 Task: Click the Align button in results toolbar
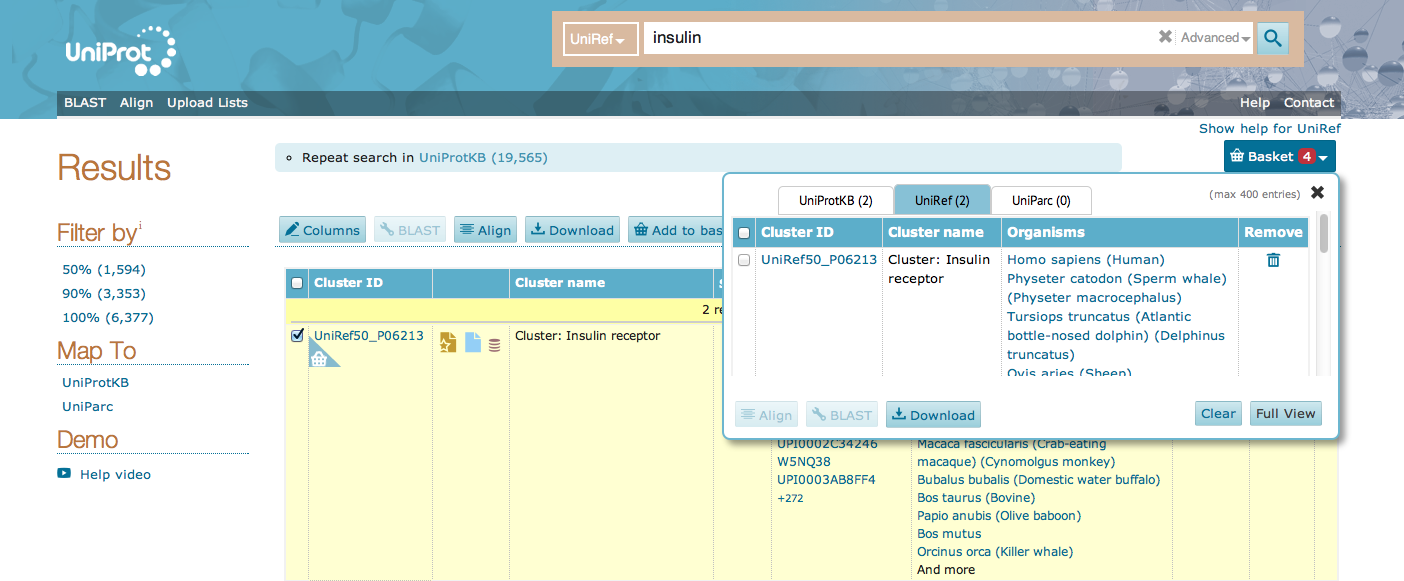485,230
